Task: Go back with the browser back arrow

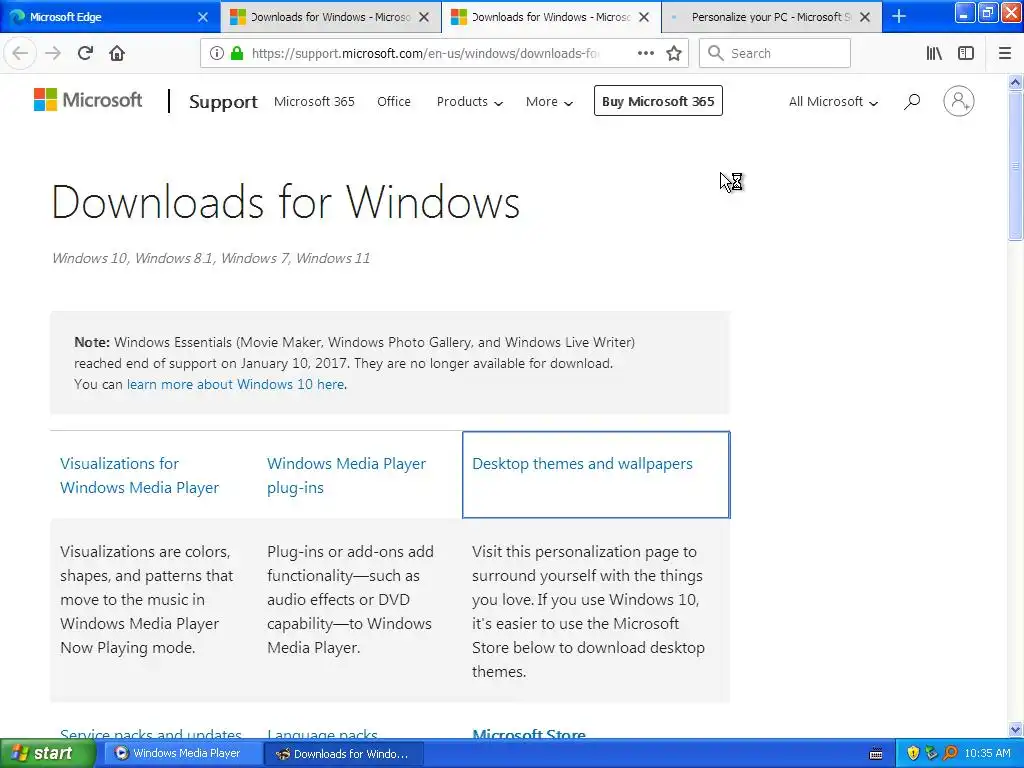Action: pyautogui.click(x=20, y=53)
